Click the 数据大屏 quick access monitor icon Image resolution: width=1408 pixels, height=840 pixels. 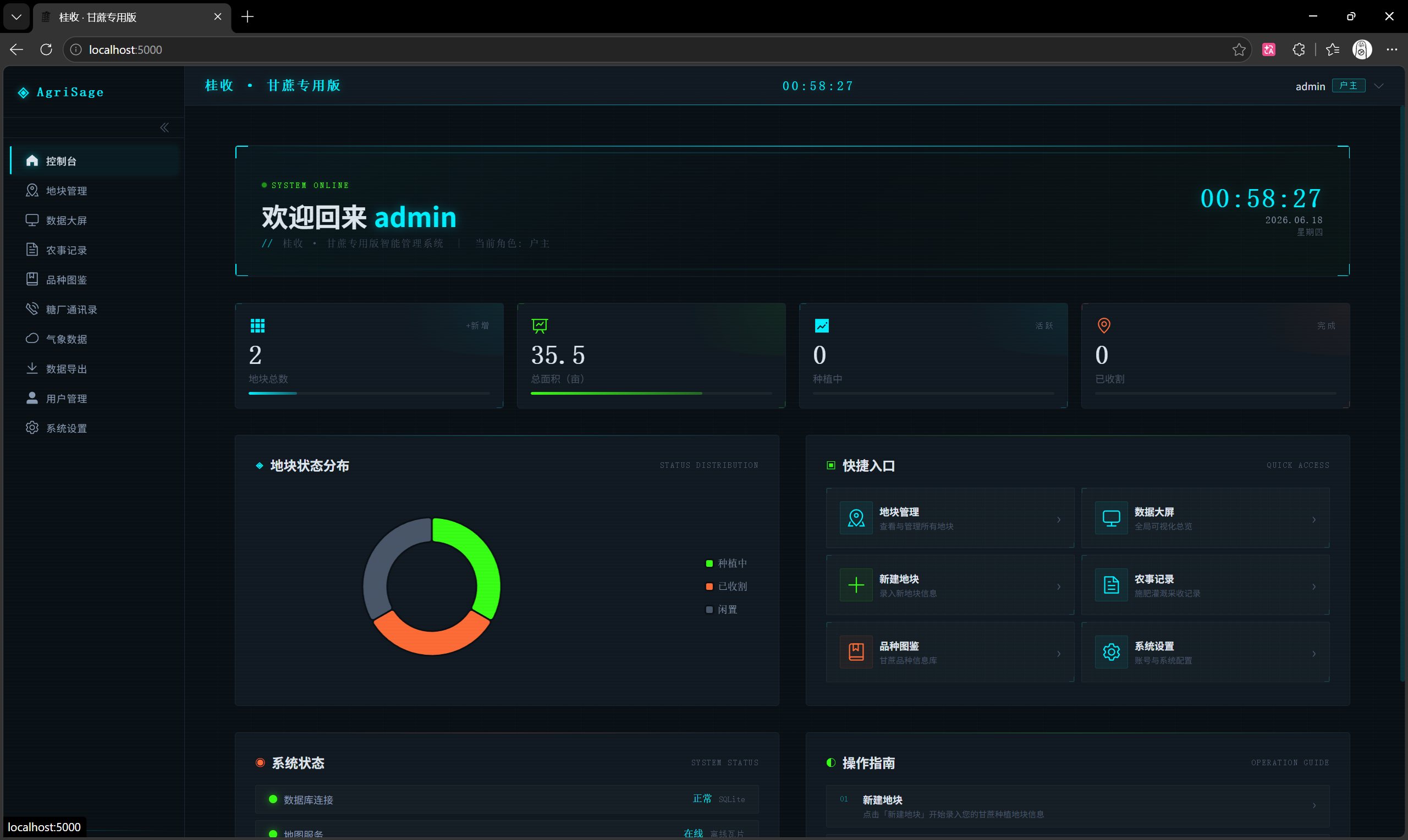(1112, 518)
